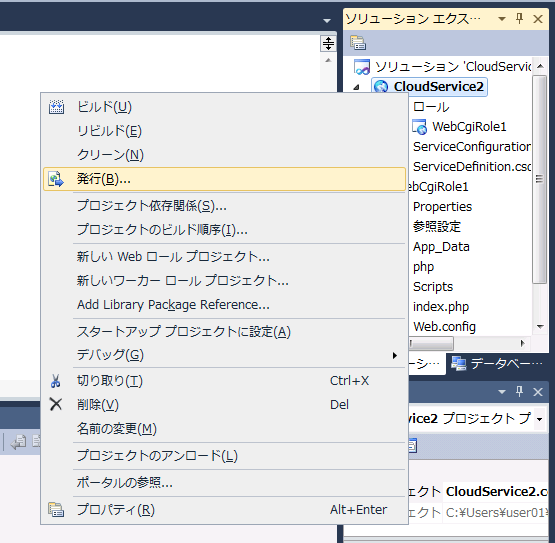The height and width of the screenshot is (543, 555).
Task: Open the editor document tab dropdown arrow
Action: 327,21
